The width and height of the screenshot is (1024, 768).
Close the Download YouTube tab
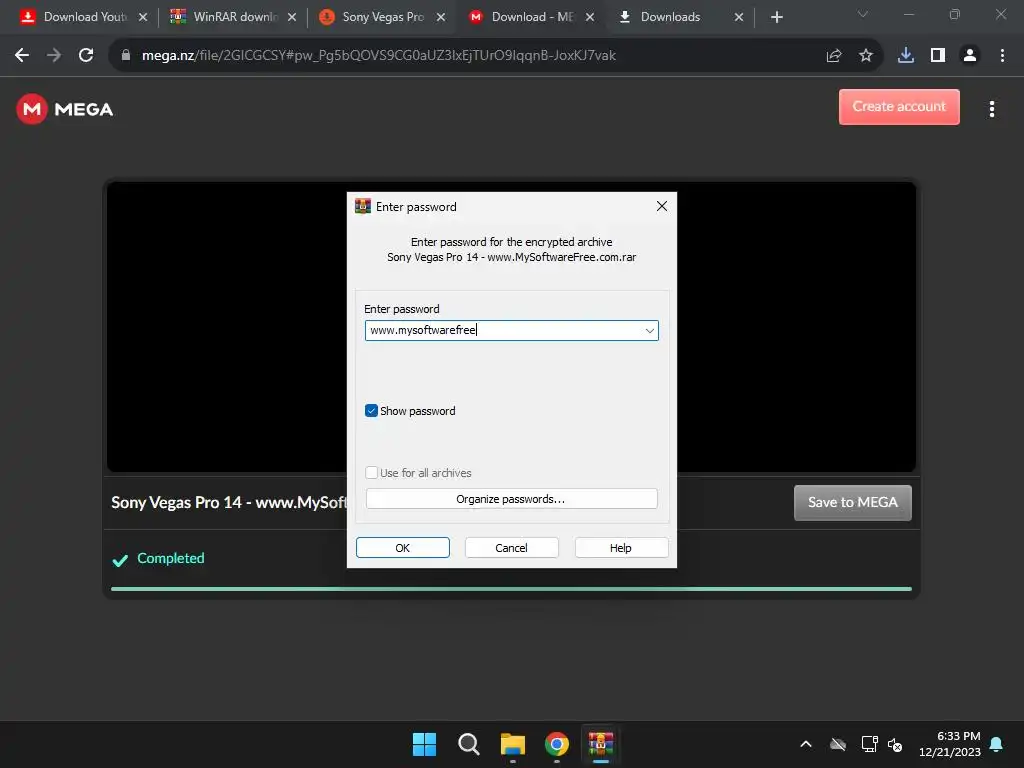(143, 17)
